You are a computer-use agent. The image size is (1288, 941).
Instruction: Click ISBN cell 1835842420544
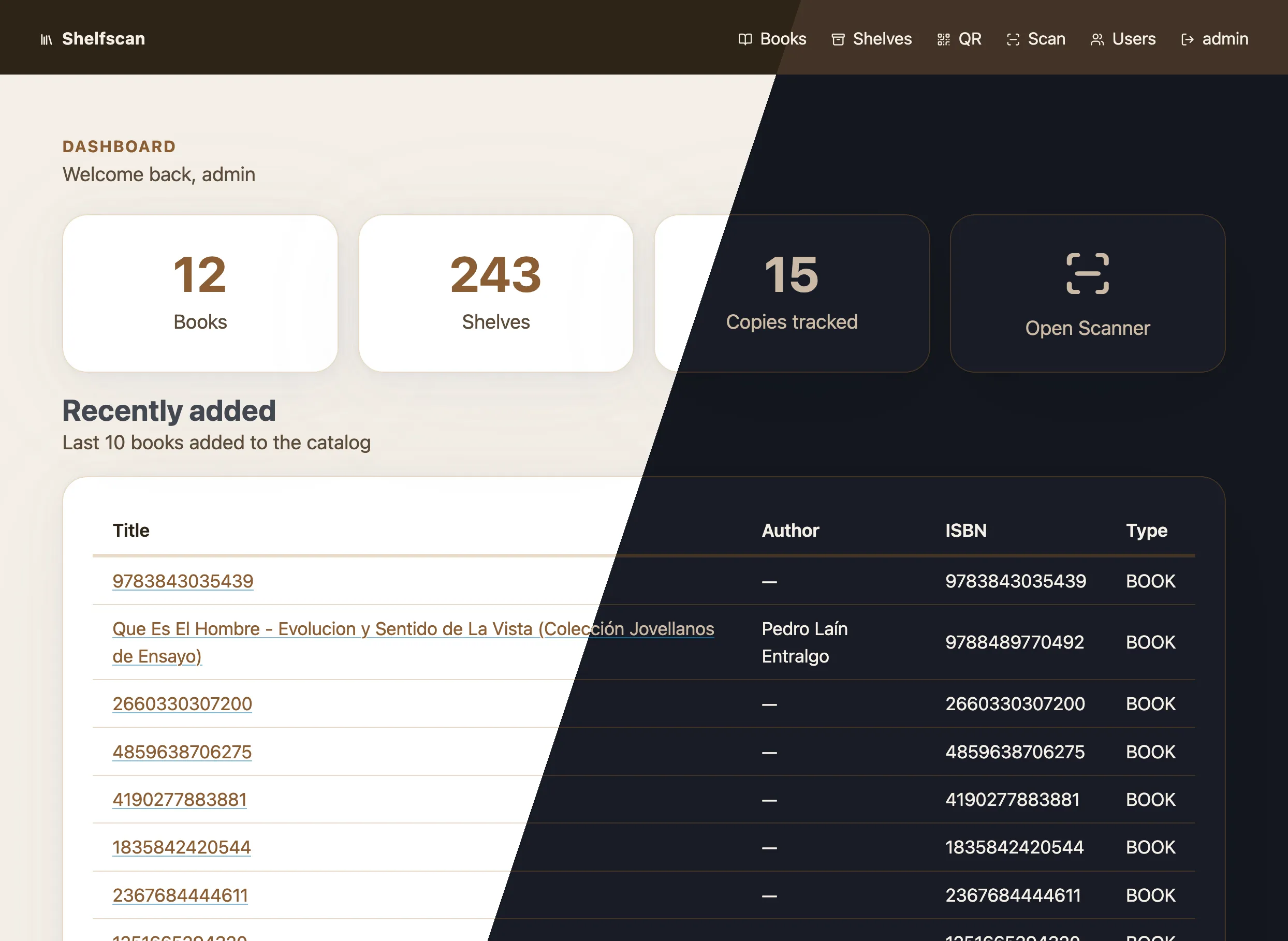pyautogui.click(x=1015, y=847)
